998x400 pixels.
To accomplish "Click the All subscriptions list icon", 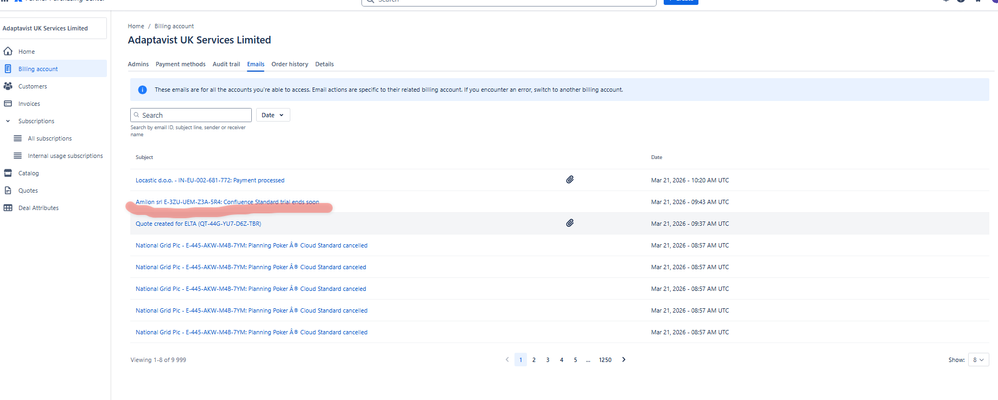I will coord(18,138).
